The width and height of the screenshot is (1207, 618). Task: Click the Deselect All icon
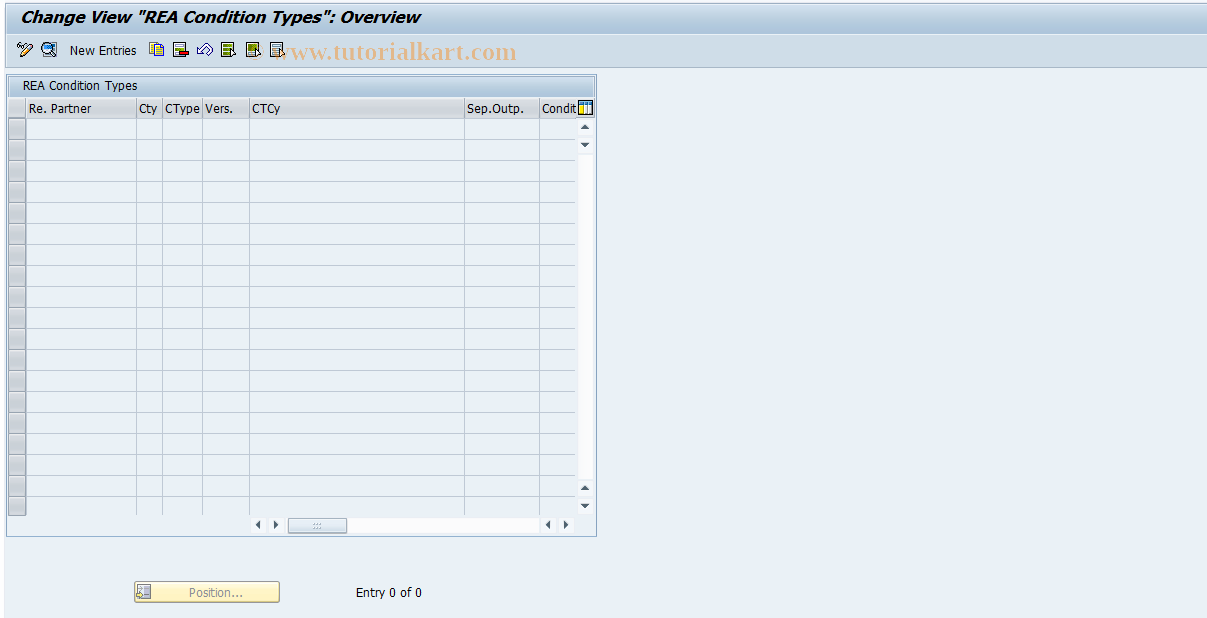click(277, 50)
